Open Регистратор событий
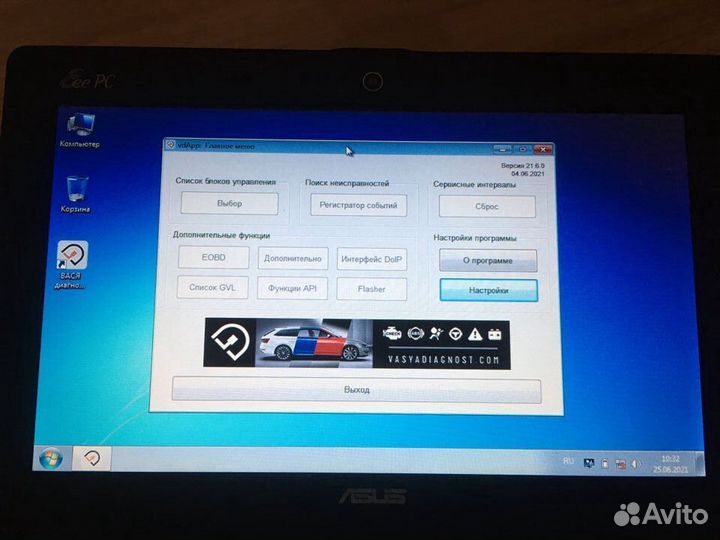The image size is (720, 540). 358,205
